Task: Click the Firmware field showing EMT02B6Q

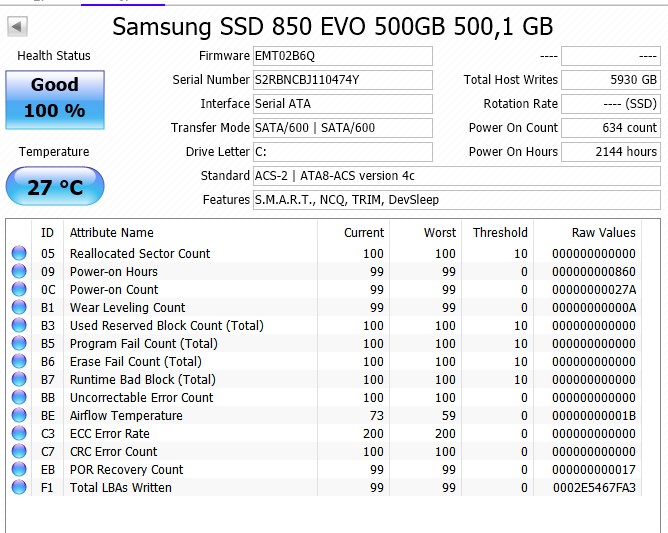Action: (x=343, y=56)
